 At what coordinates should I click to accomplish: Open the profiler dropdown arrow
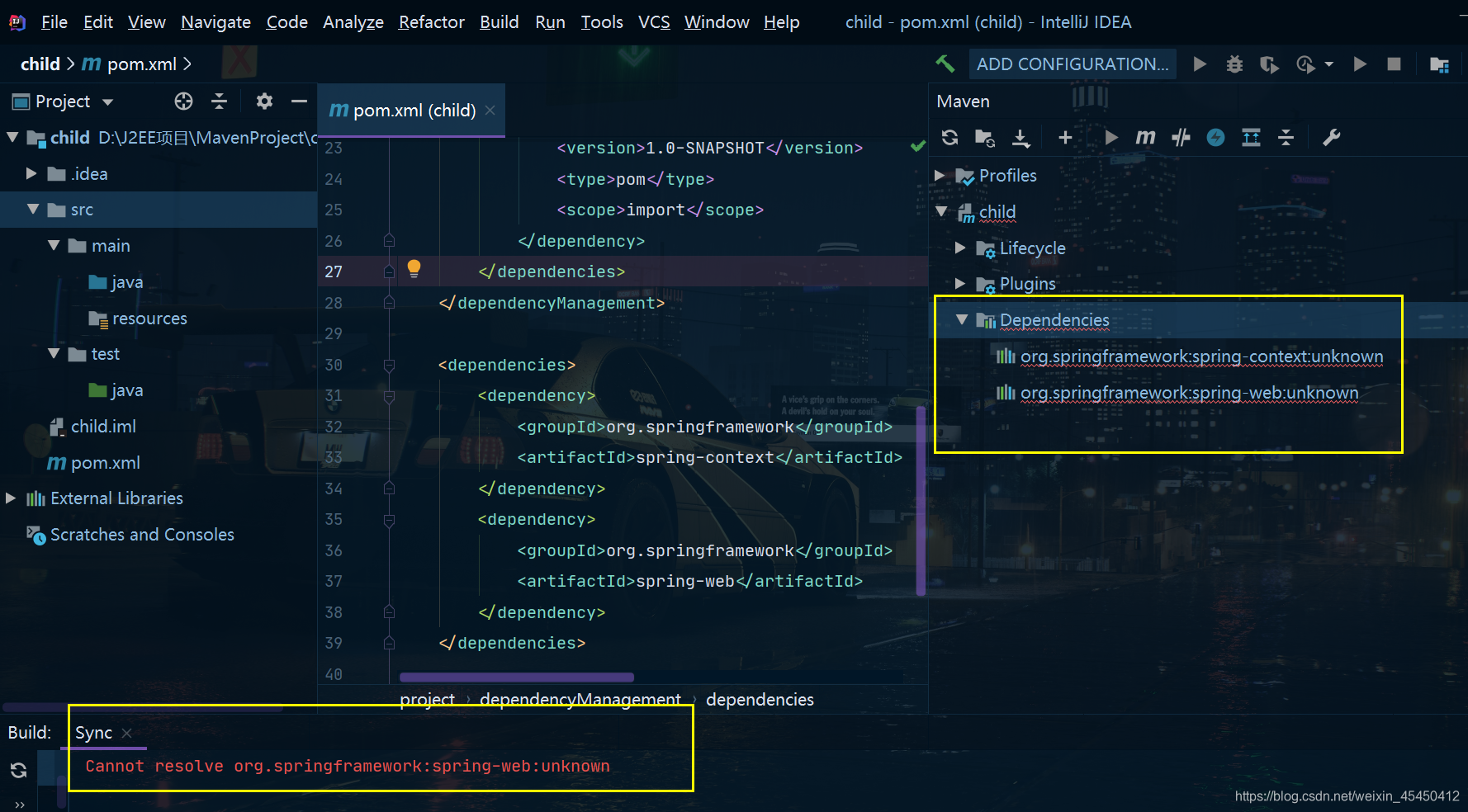tap(1328, 64)
